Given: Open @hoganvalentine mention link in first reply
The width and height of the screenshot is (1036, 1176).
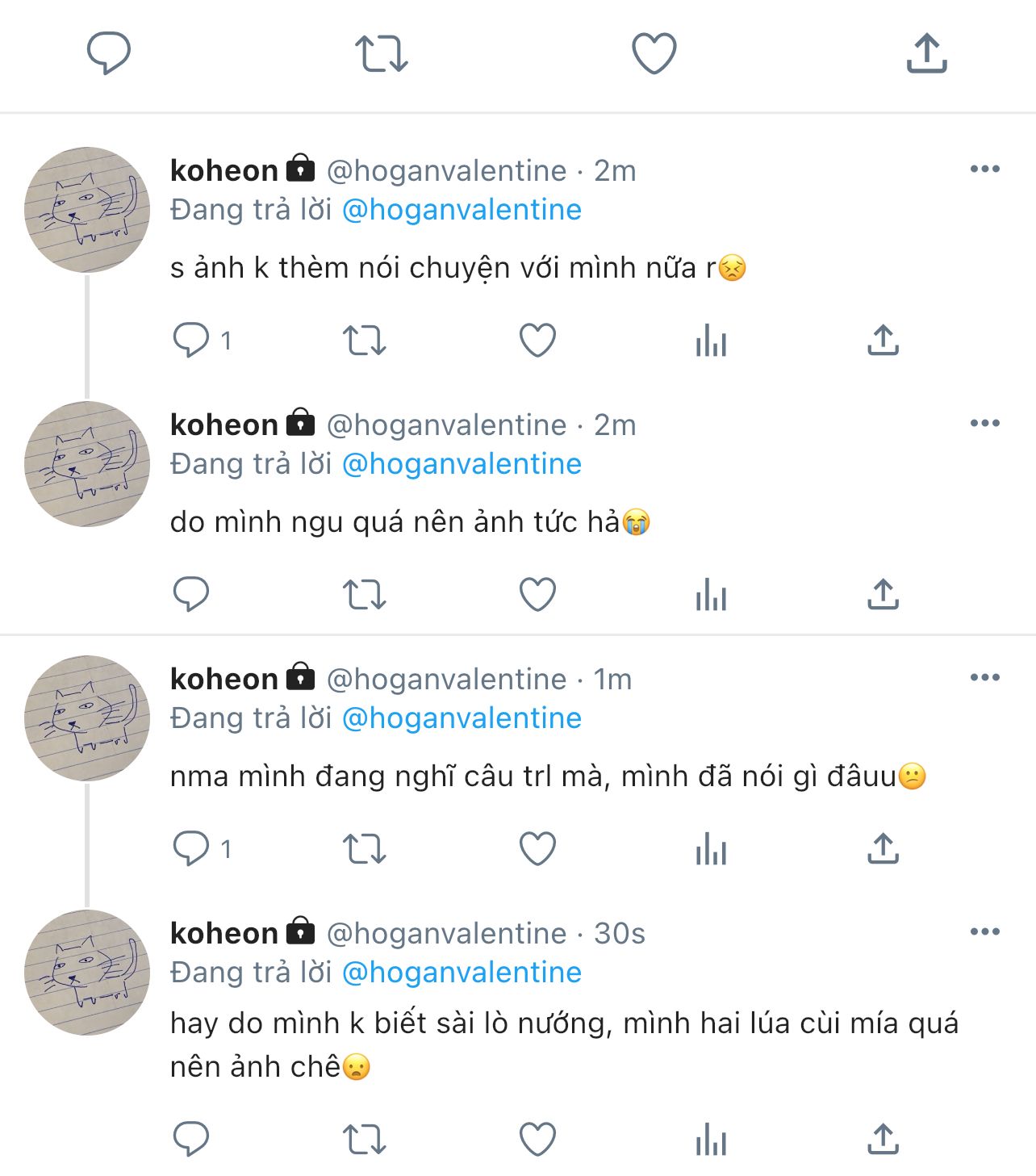Looking at the screenshot, I should pos(462,210).
